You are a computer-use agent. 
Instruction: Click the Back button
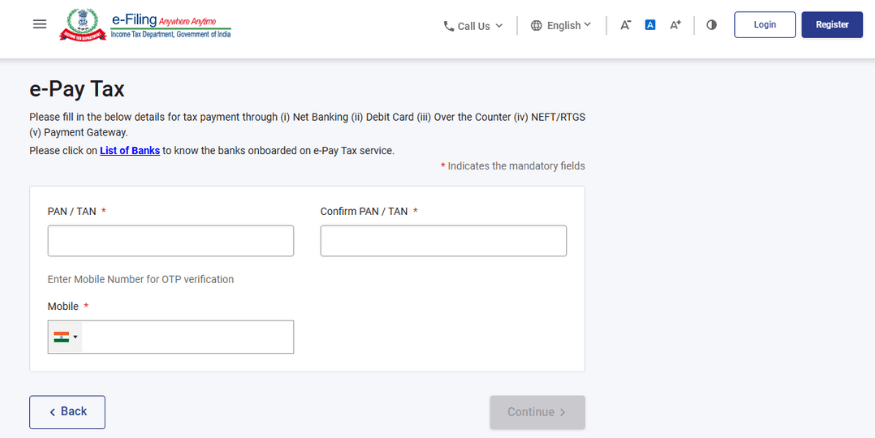pos(67,412)
